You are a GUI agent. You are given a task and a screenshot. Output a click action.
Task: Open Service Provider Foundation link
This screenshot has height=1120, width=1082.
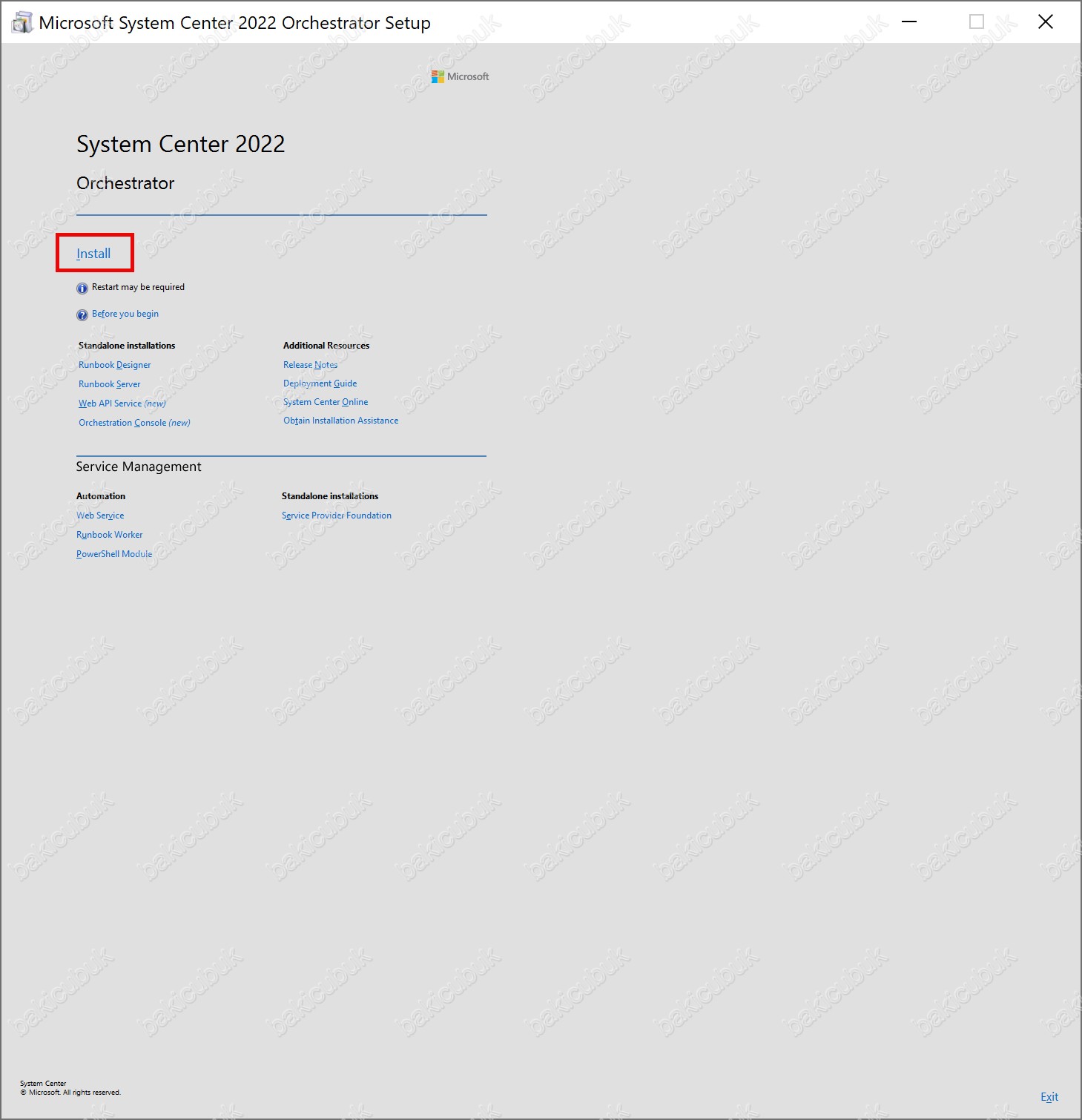point(337,515)
